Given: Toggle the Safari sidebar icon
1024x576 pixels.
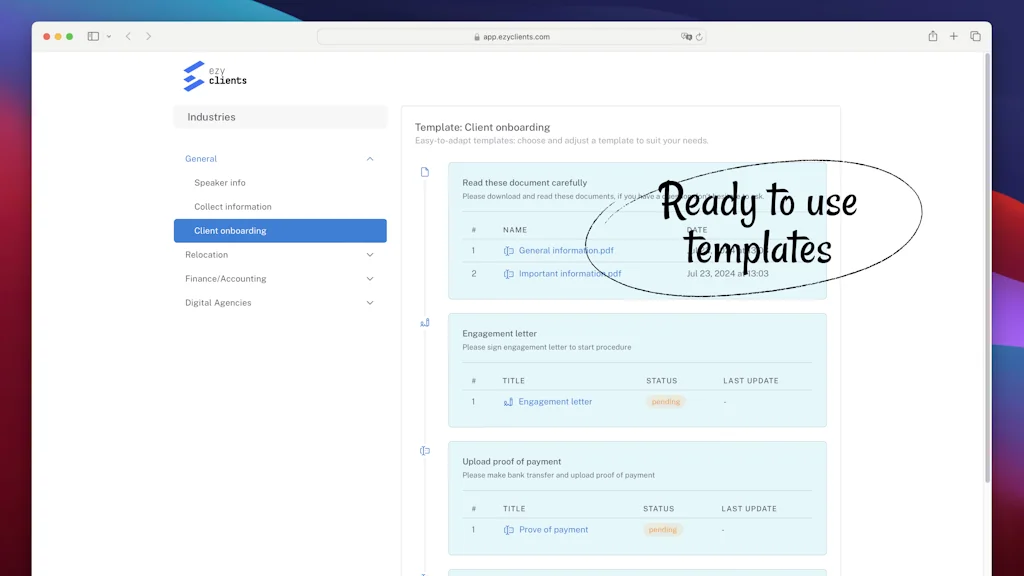Looking at the screenshot, I should pyautogui.click(x=93, y=36).
